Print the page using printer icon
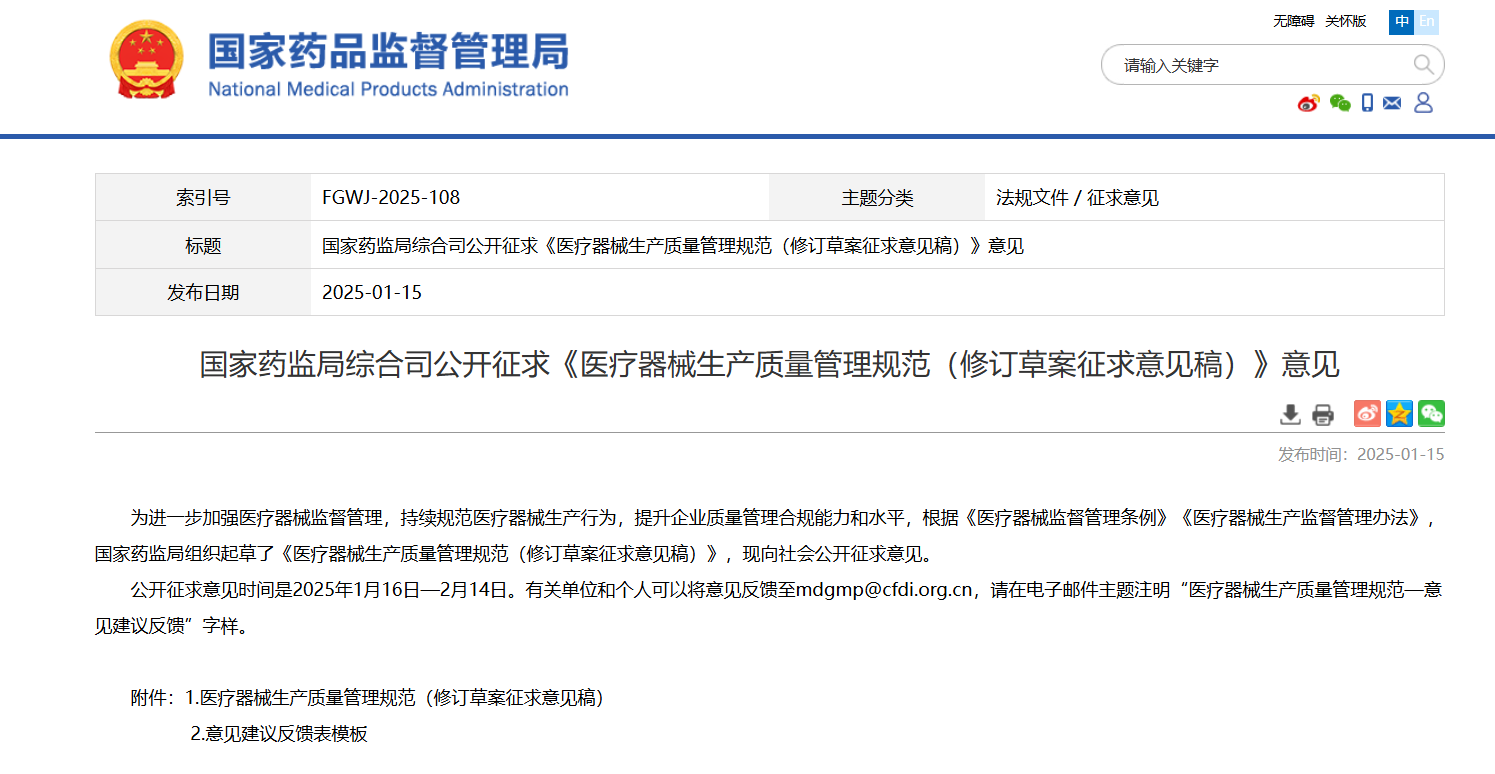This screenshot has height=774, width=1495. [x=1323, y=414]
